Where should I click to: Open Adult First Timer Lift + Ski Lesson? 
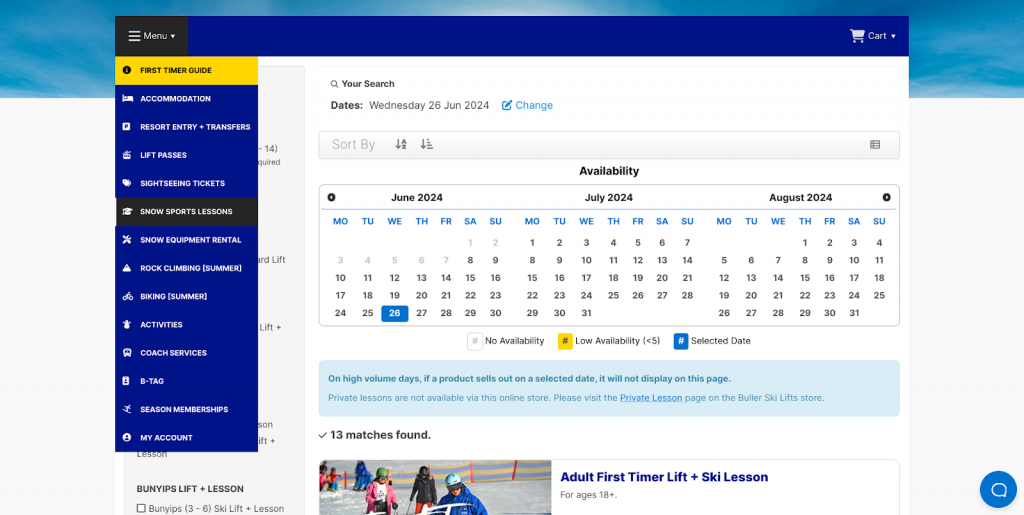(663, 477)
